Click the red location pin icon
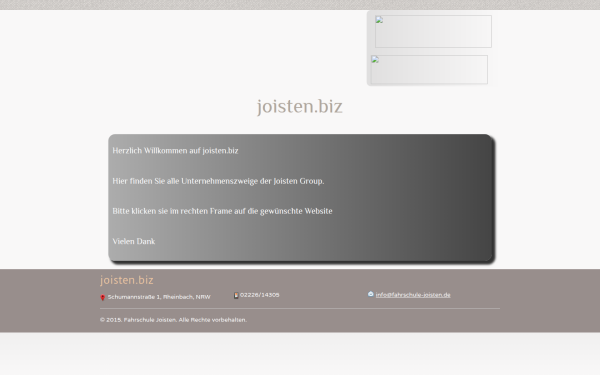The height and width of the screenshot is (375, 600). [x=103, y=297]
